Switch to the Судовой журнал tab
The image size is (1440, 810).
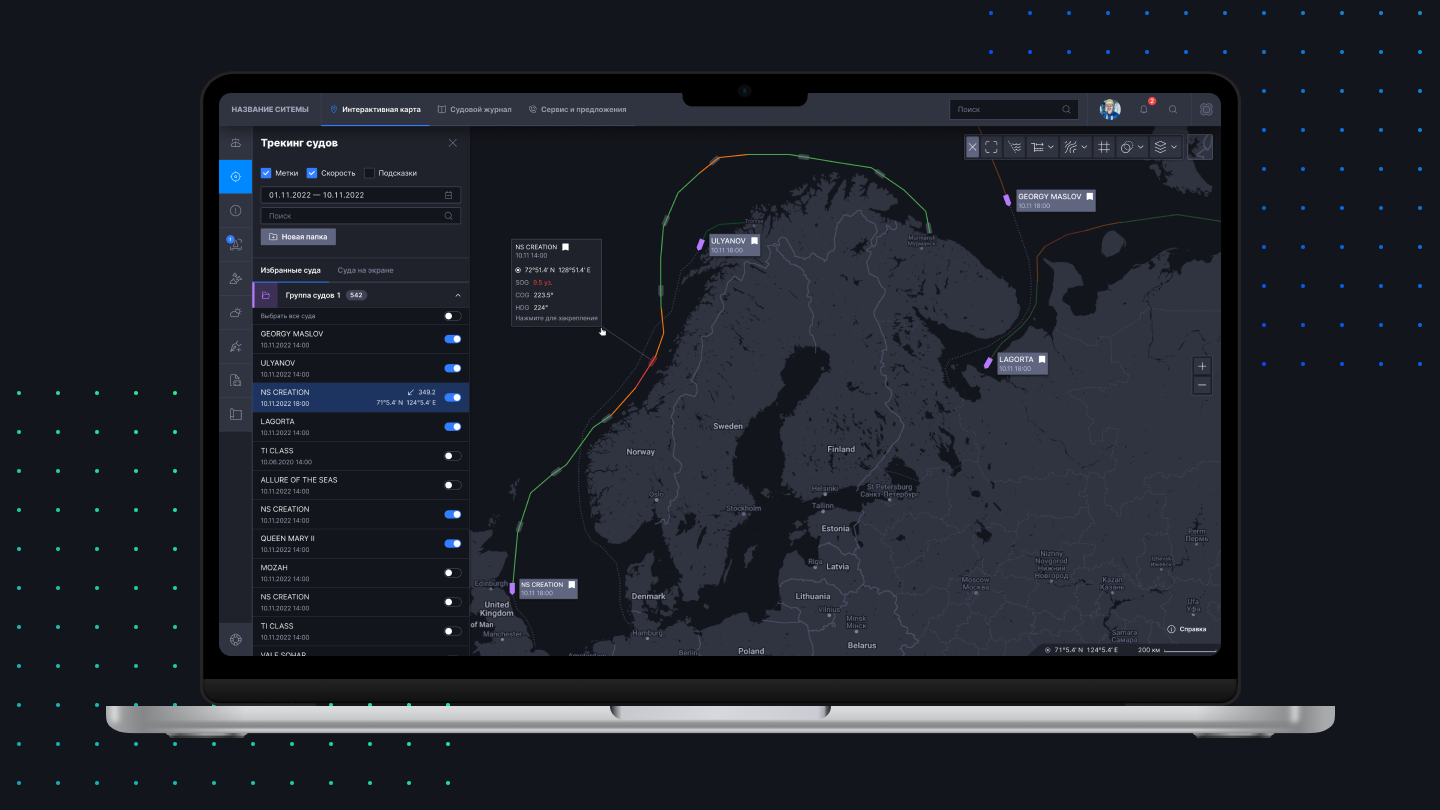(x=480, y=109)
